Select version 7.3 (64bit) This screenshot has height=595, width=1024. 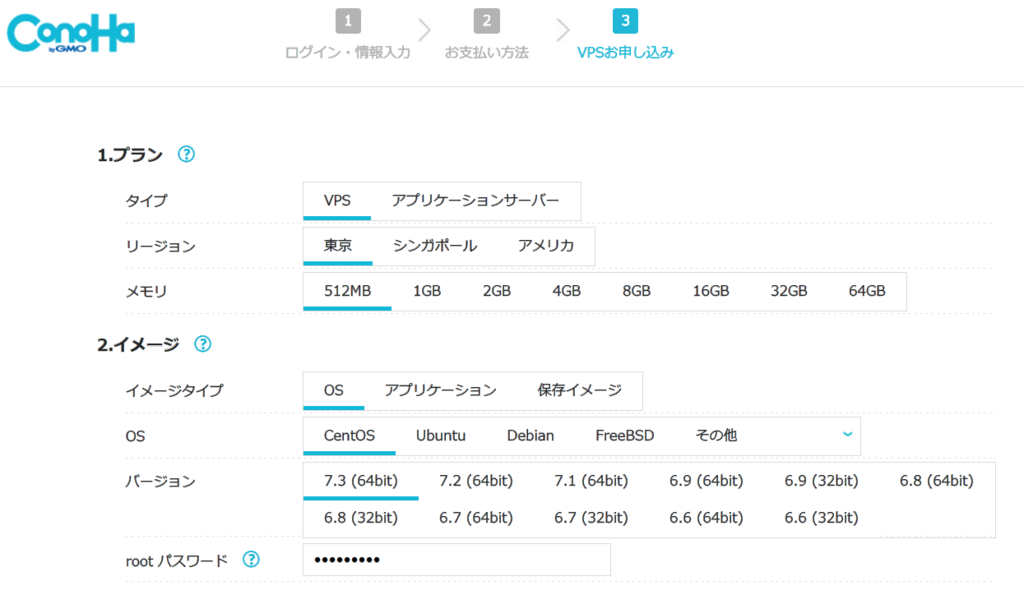point(361,481)
